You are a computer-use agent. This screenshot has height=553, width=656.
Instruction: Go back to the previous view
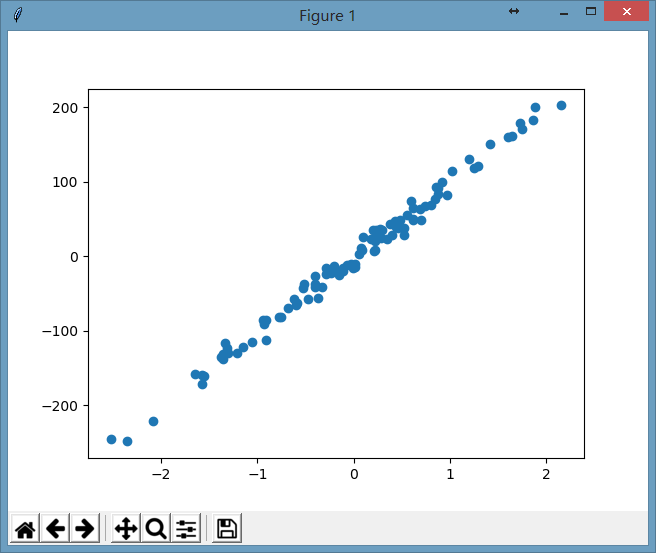tap(55, 528)
